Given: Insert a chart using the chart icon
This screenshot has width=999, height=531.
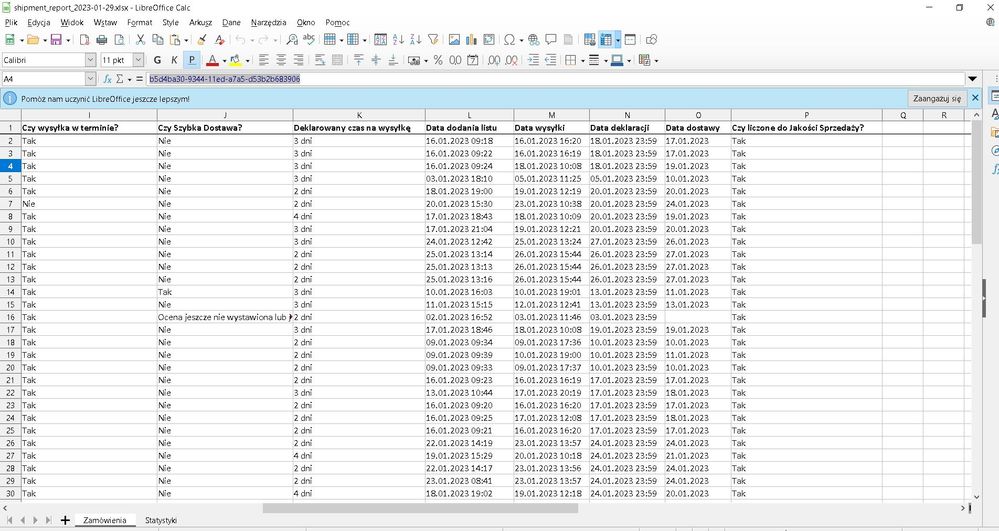Looking at the screenshot, I should coord(471,40).
